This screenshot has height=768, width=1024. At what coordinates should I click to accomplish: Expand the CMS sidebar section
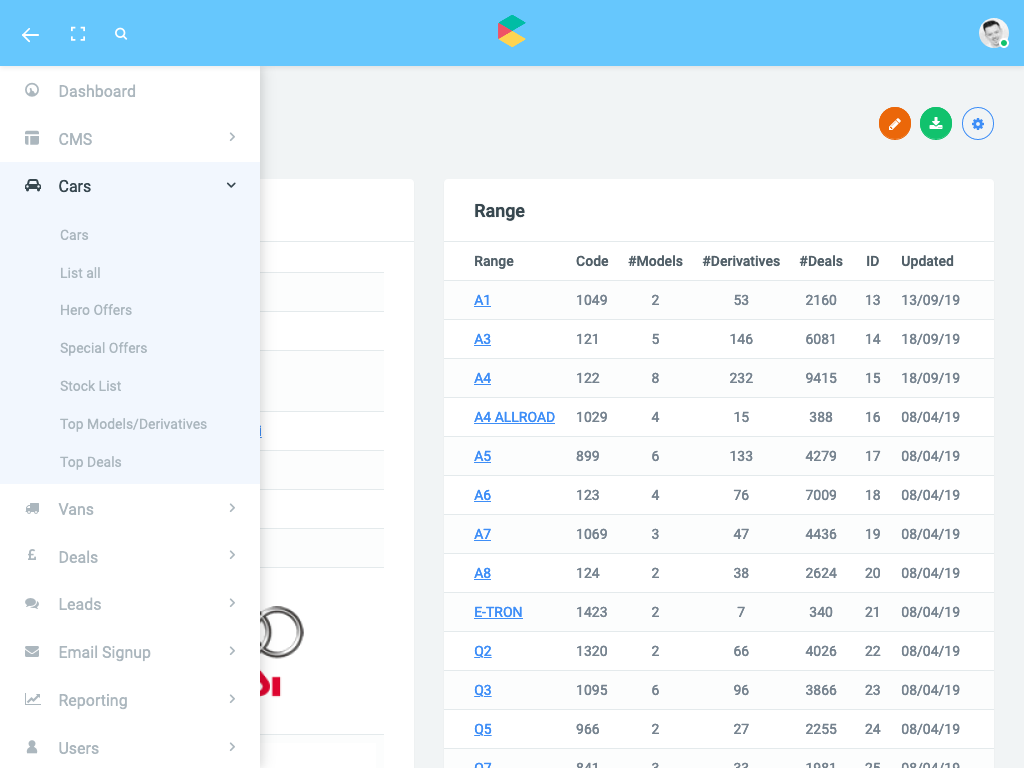coord(130,138)
